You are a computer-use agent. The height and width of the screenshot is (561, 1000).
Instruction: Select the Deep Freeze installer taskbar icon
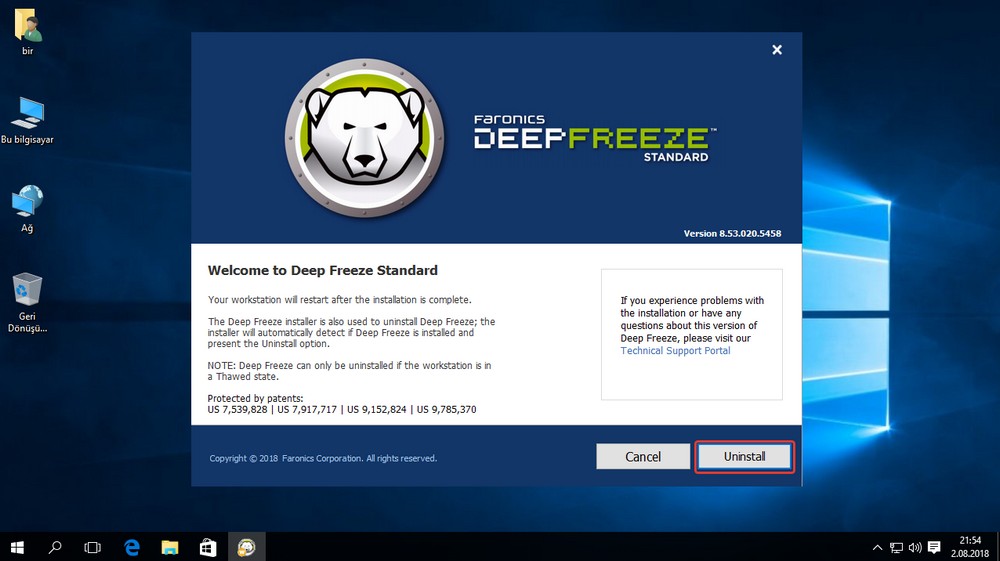click(x=245, y=547)
